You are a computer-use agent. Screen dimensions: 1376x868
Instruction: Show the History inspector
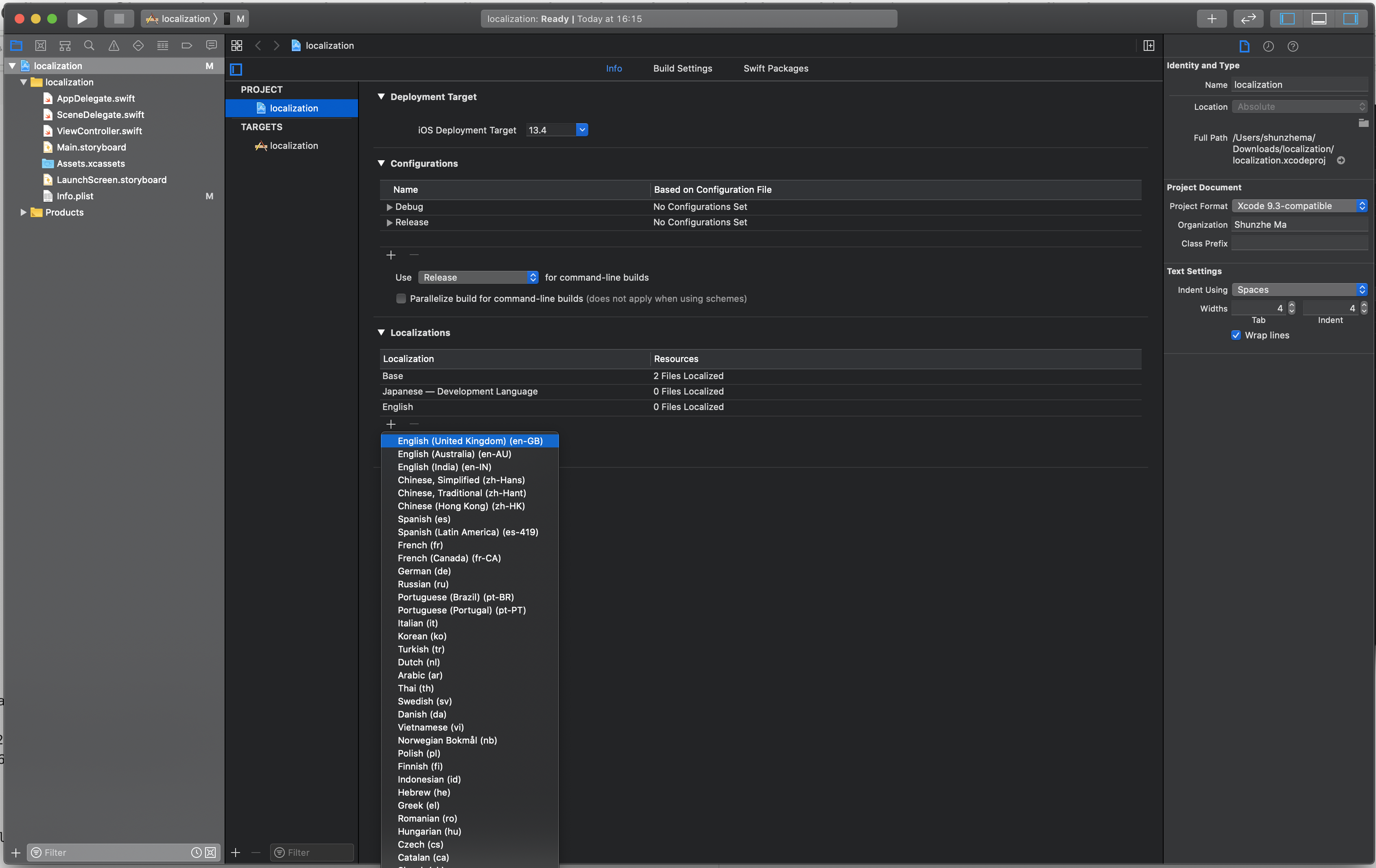1269,46
